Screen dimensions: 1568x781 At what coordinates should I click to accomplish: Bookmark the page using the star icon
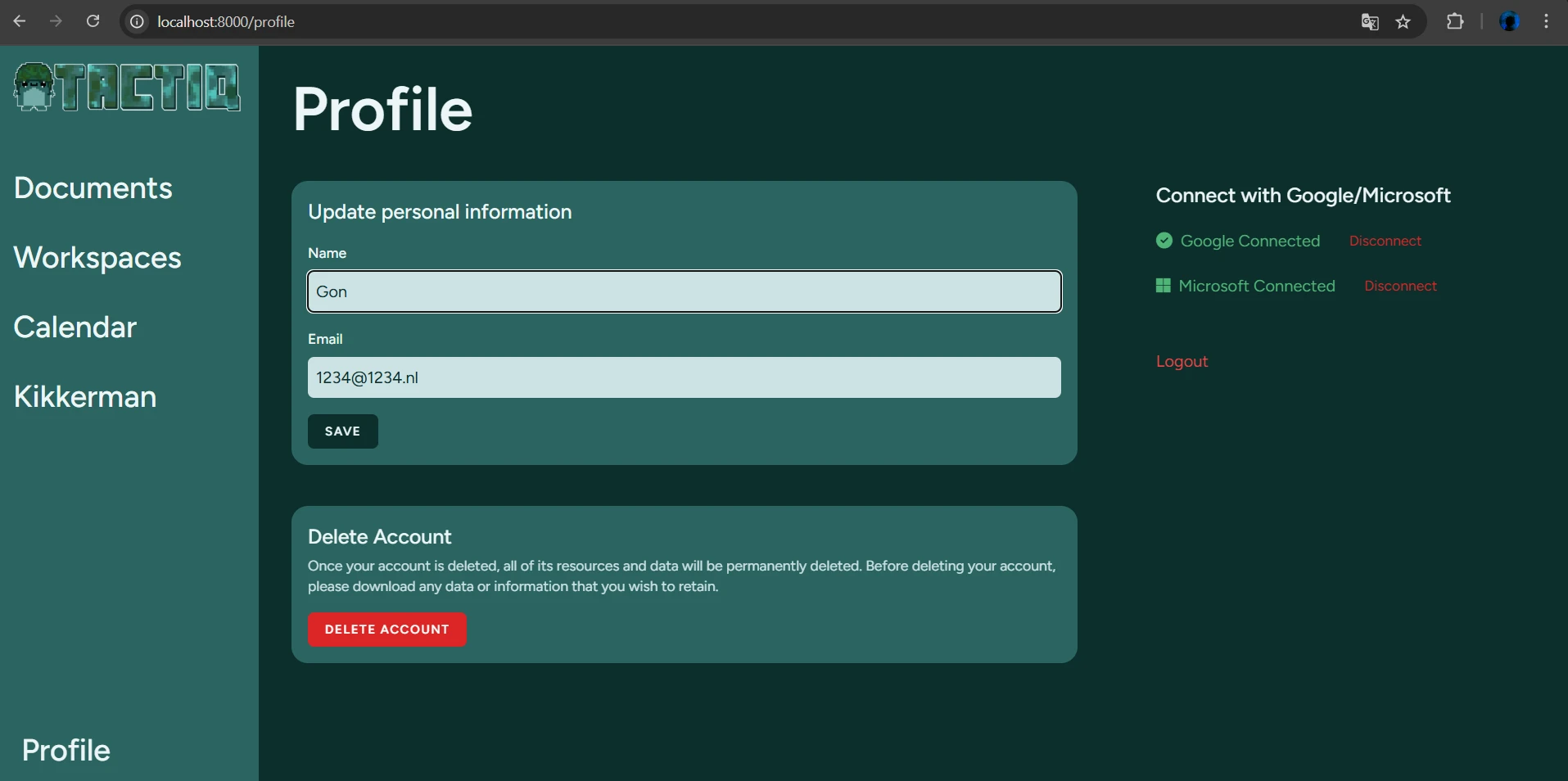1403,21
